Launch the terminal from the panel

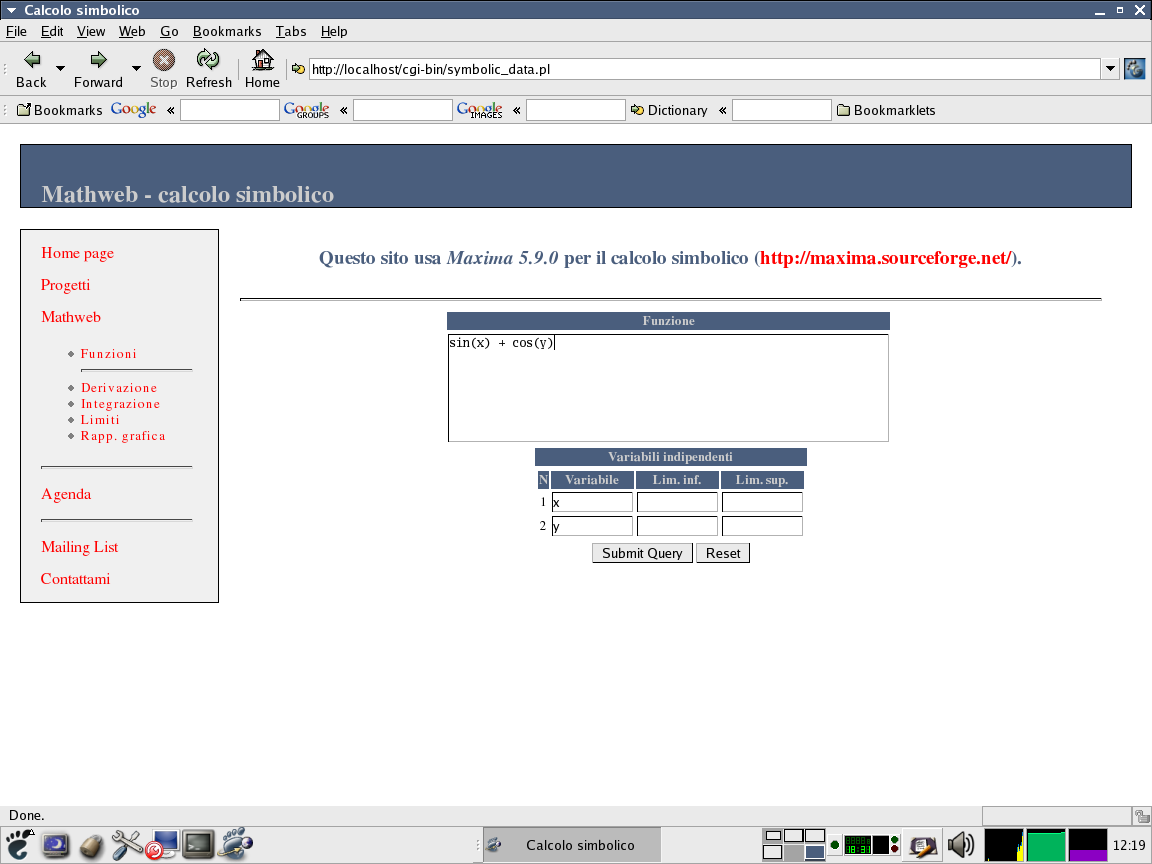(198, 846)
